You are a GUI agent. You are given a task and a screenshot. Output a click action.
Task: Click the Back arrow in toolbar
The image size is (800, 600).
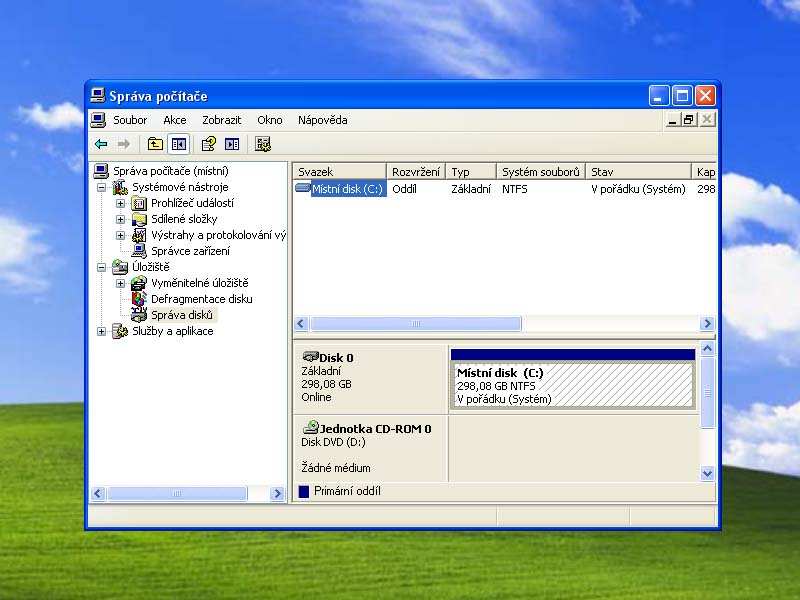tap(101, 144)
